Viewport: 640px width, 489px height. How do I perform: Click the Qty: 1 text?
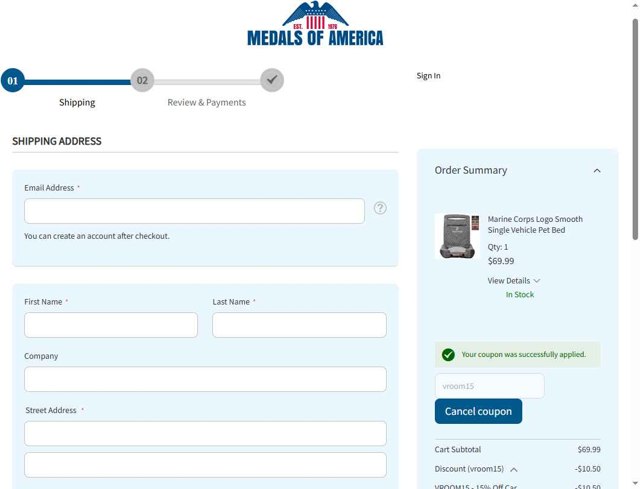498,247
